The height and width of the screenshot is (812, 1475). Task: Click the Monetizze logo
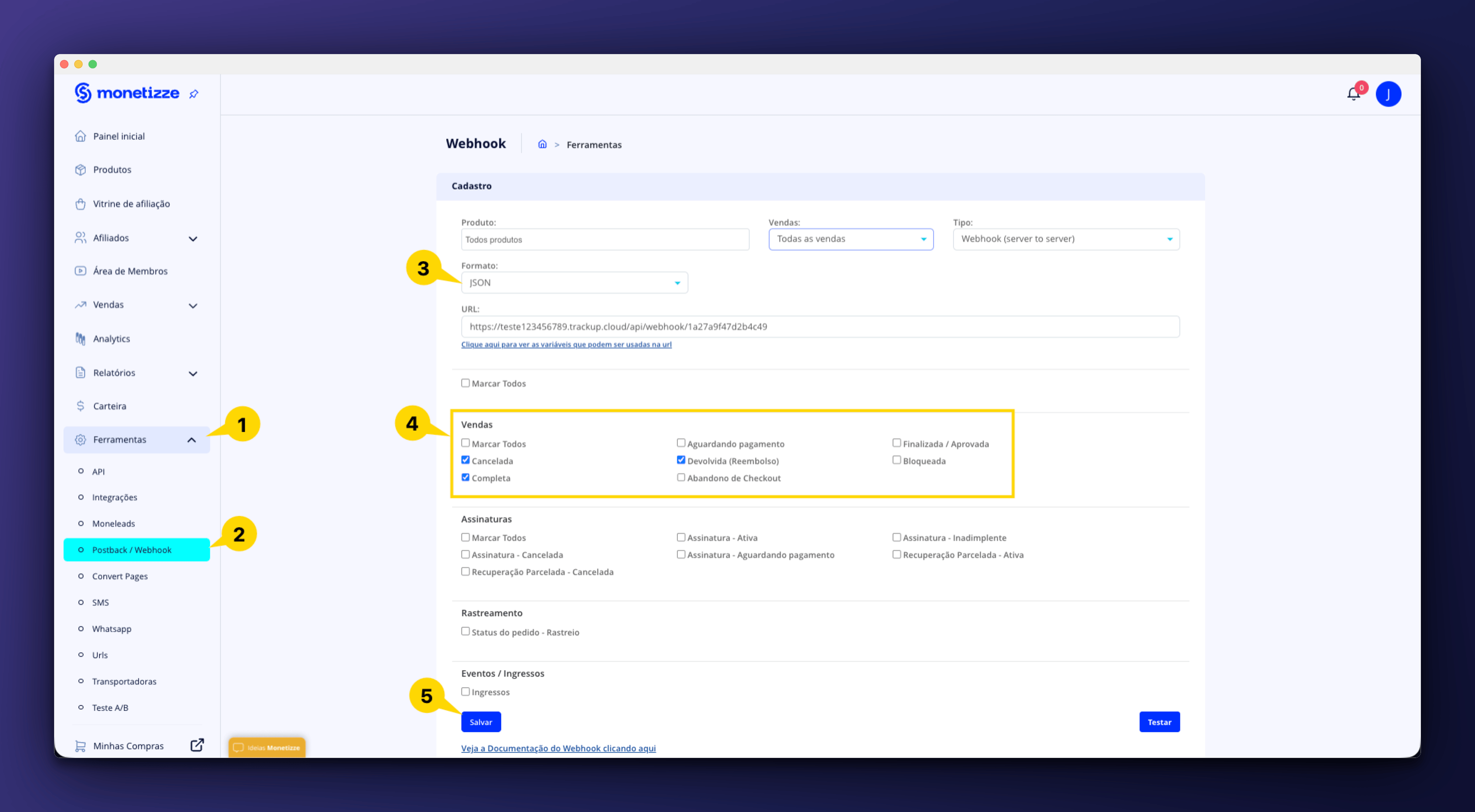[127, 93]
